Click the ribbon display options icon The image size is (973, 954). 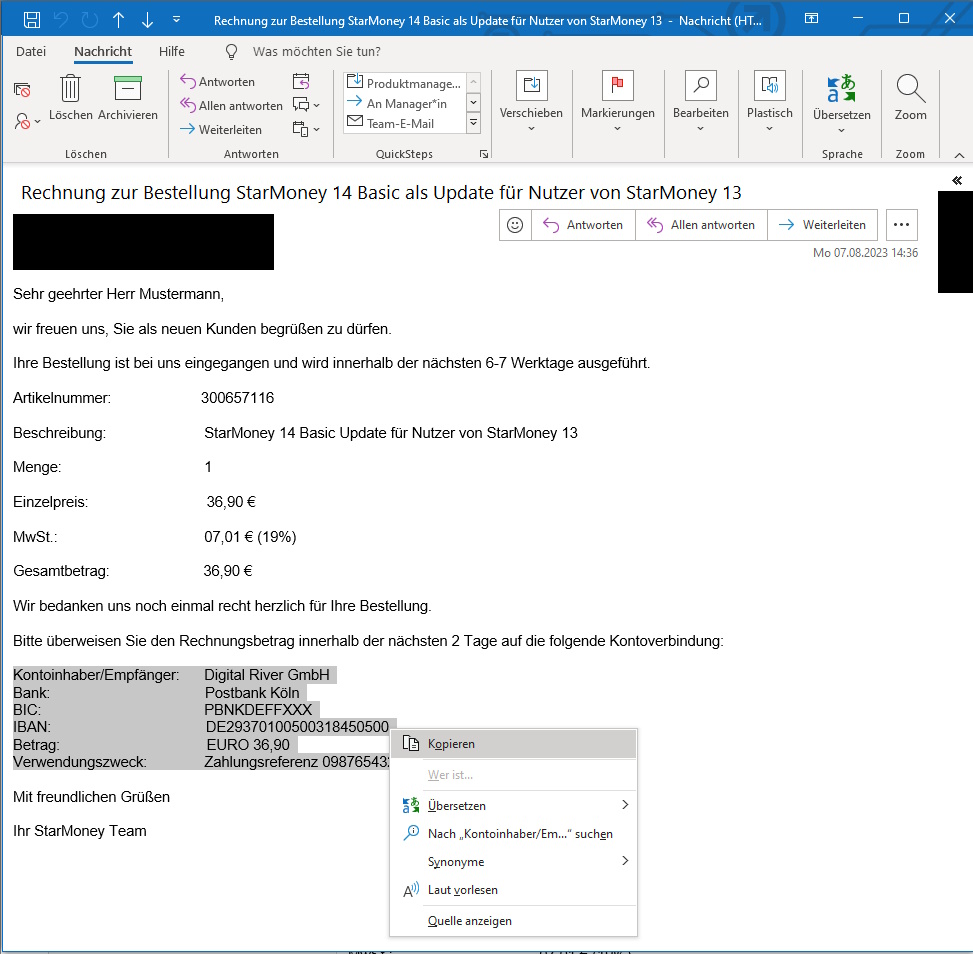point(811,19)
